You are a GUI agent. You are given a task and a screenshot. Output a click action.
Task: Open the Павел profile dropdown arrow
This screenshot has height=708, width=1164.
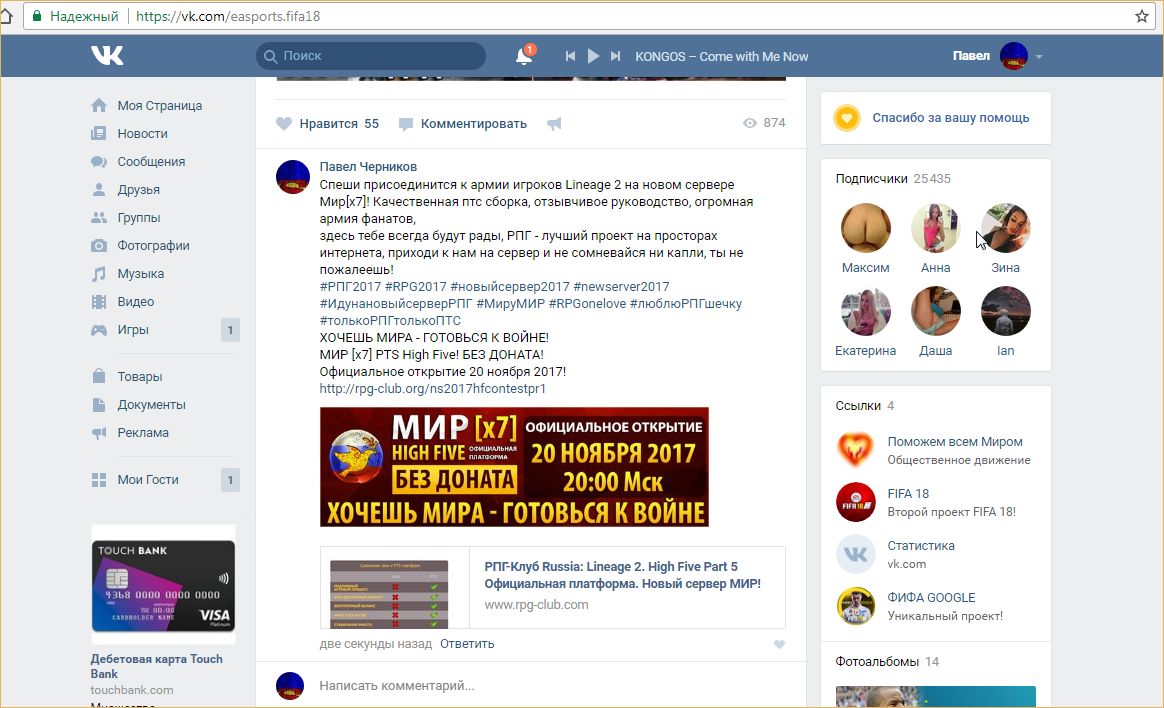pyautogui.click(x=1039, y=56)
